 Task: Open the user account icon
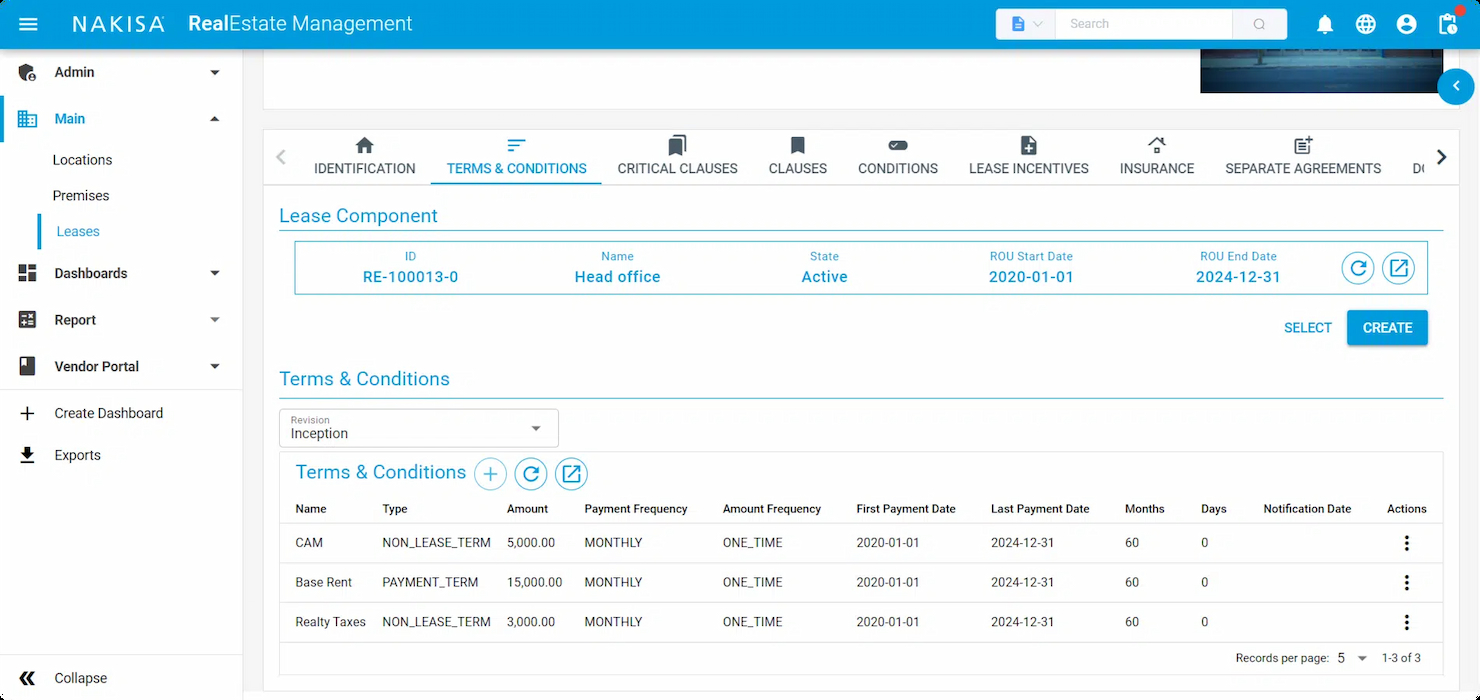click(1406, 24)
